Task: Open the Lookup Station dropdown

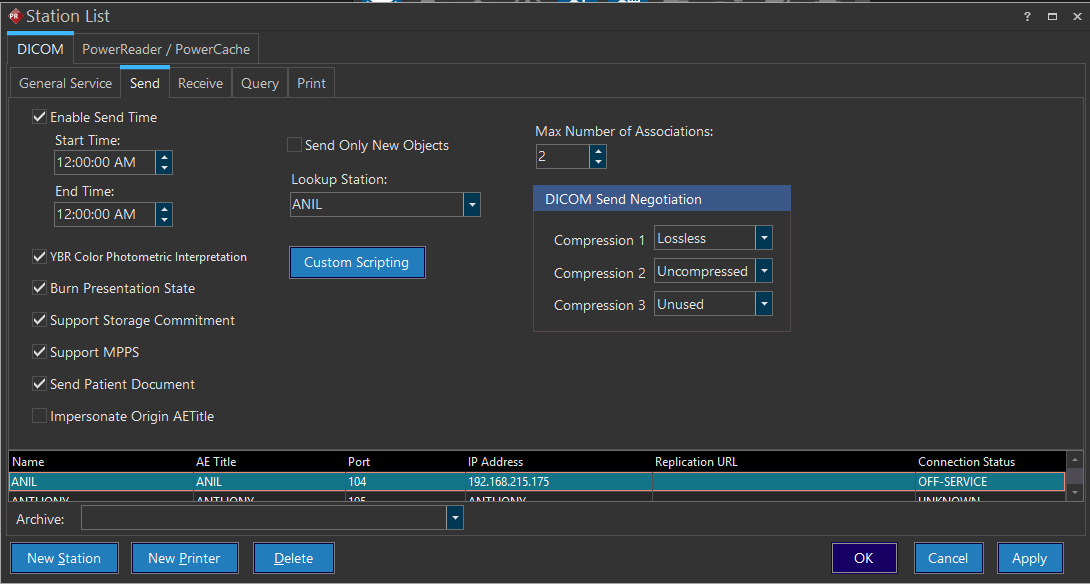Action: point(472,205)
